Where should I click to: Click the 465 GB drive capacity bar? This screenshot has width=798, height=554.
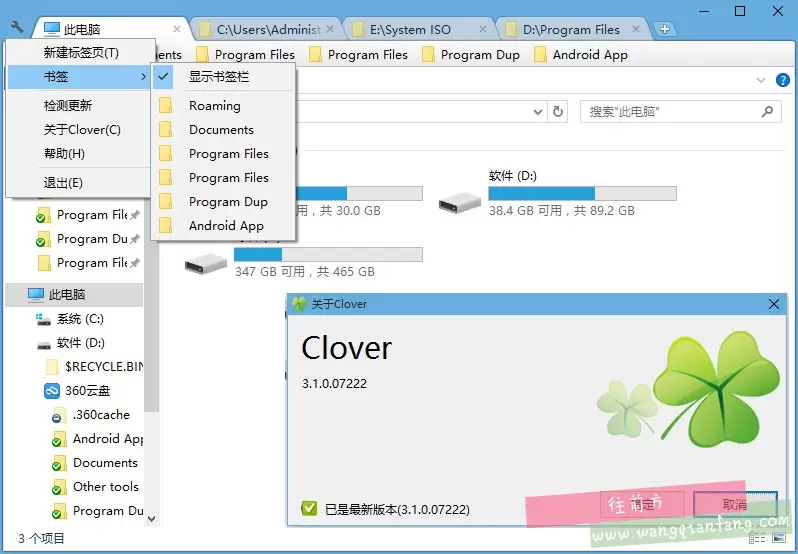(328, 254)
